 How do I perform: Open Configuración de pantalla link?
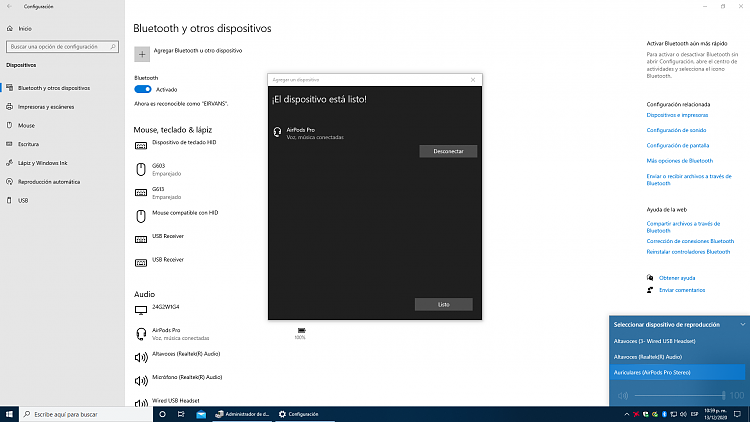(677, 145)
